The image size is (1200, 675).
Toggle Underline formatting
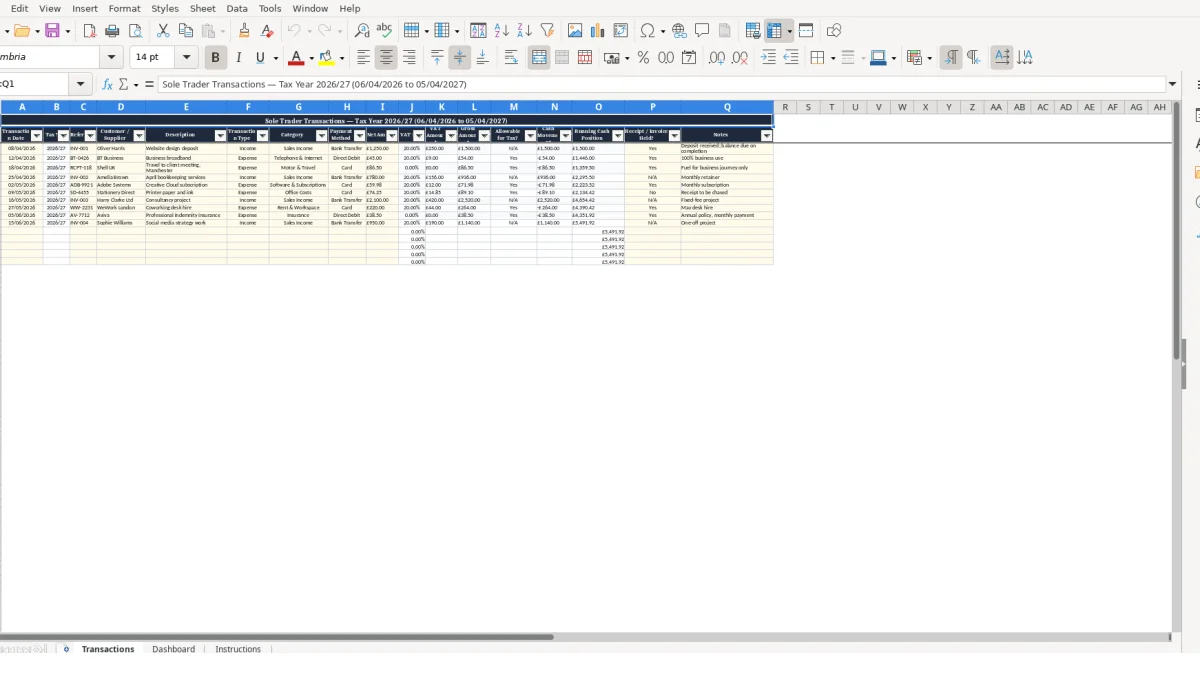point(260,58)
